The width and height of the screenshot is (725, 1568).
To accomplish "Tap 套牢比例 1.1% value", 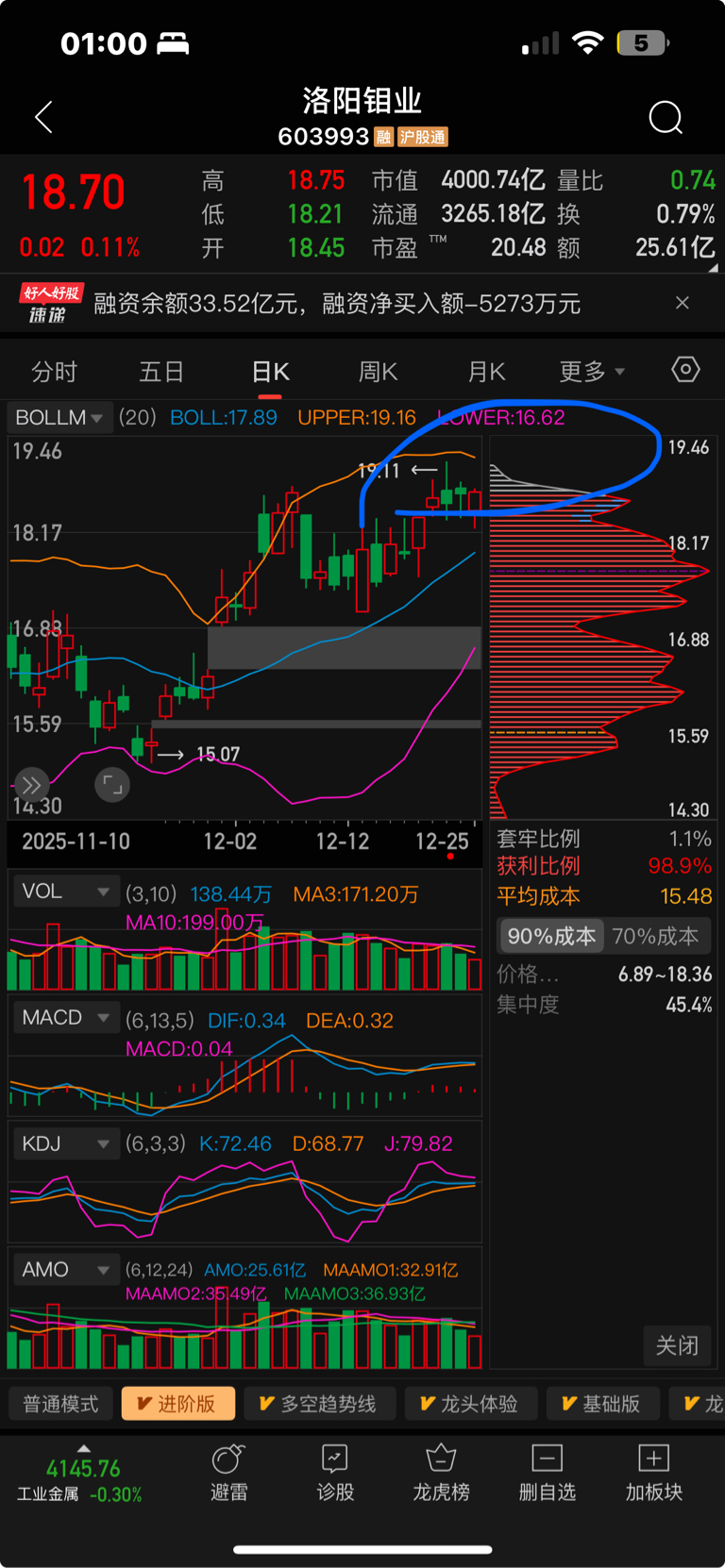I will pos(690,839).
